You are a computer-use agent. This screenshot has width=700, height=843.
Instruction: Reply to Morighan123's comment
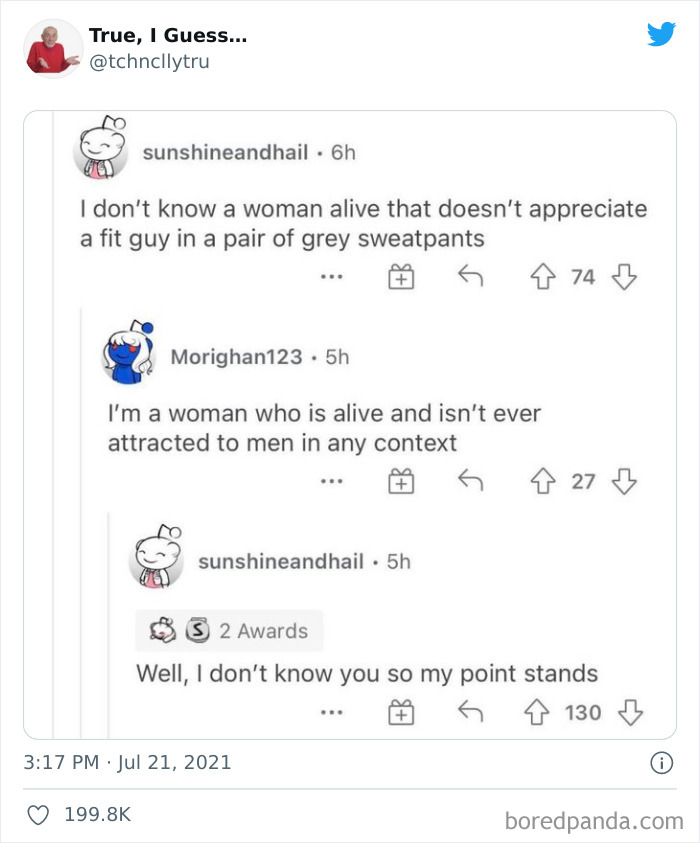point(471,482)
